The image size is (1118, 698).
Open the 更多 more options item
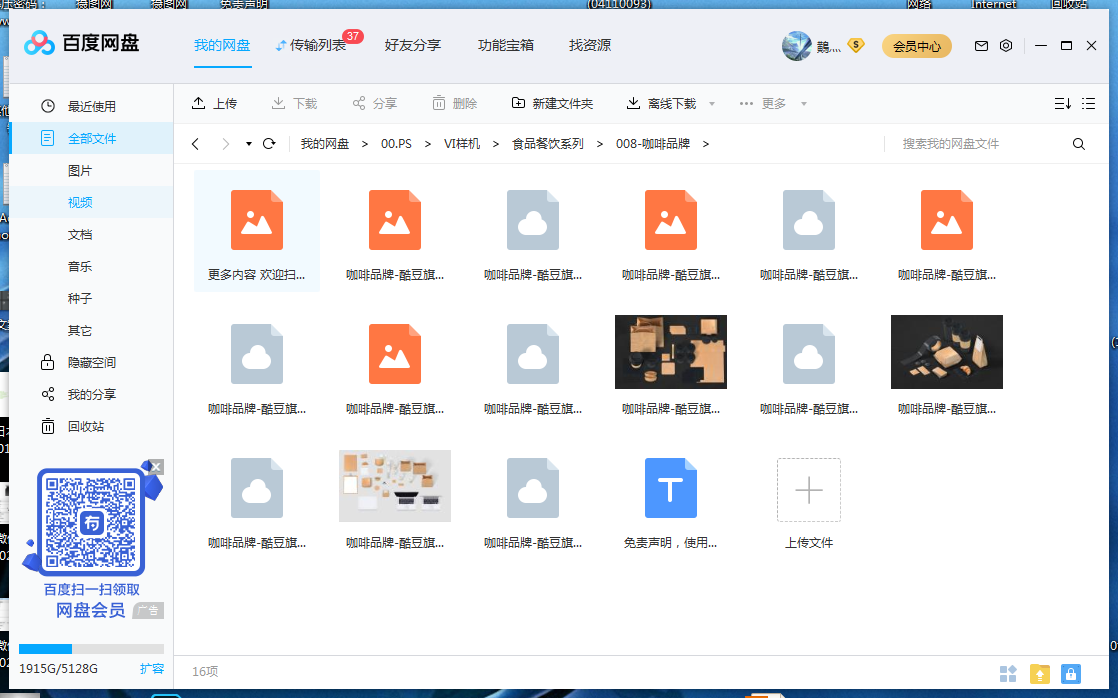763,103
